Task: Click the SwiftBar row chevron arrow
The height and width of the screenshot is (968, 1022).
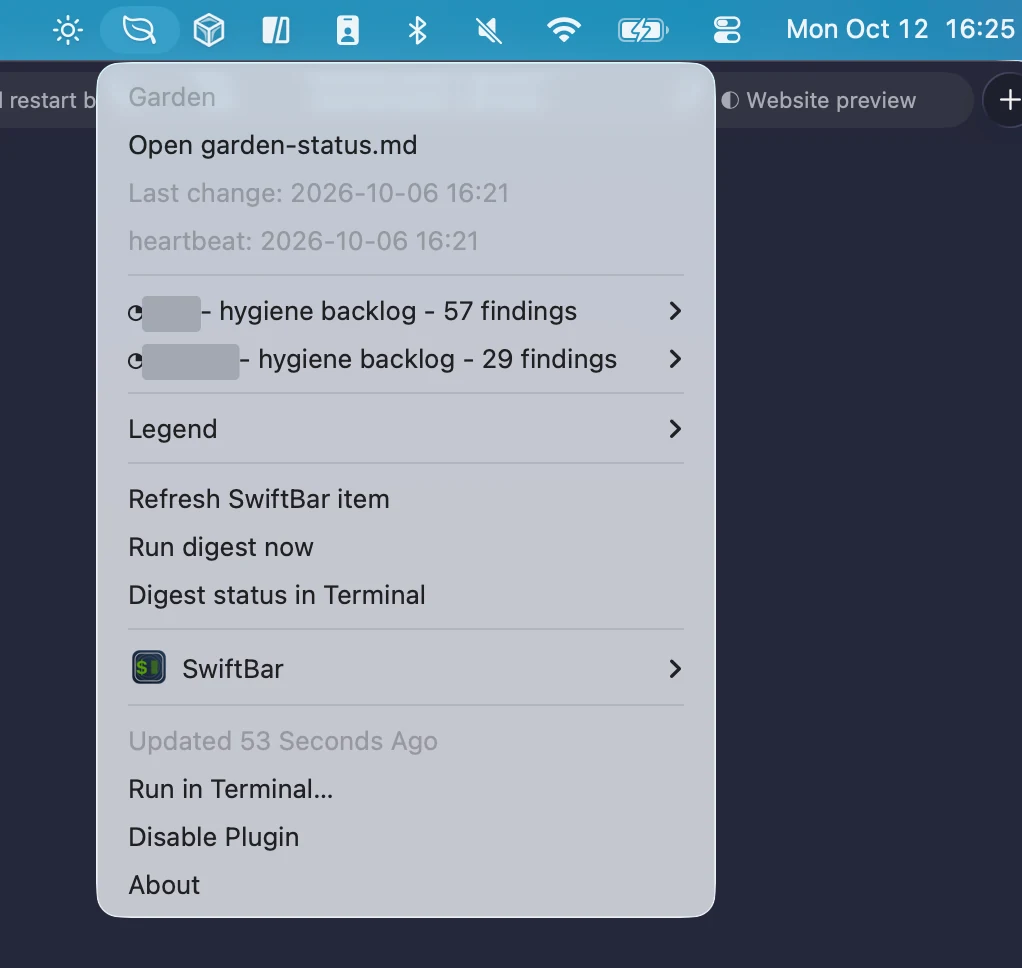Action: pos(675,668)
